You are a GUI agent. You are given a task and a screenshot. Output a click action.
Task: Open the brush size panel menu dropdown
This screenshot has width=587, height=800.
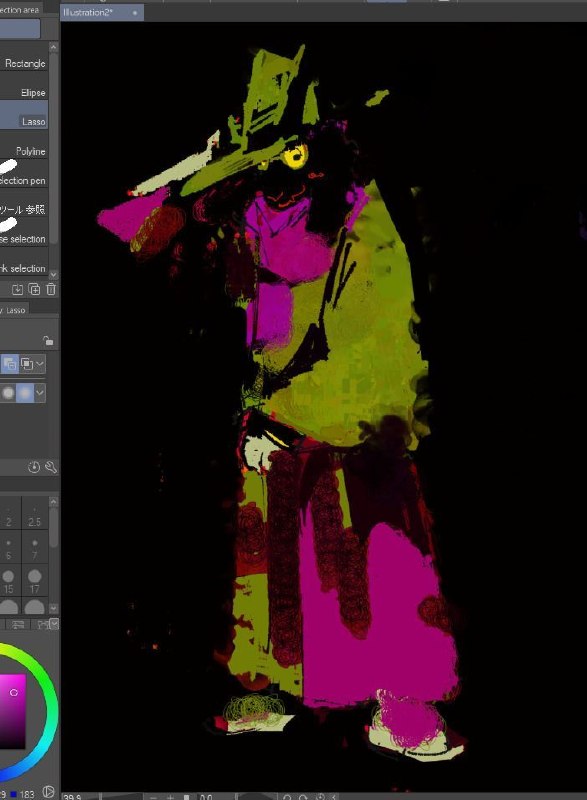[x=54, y=624]
